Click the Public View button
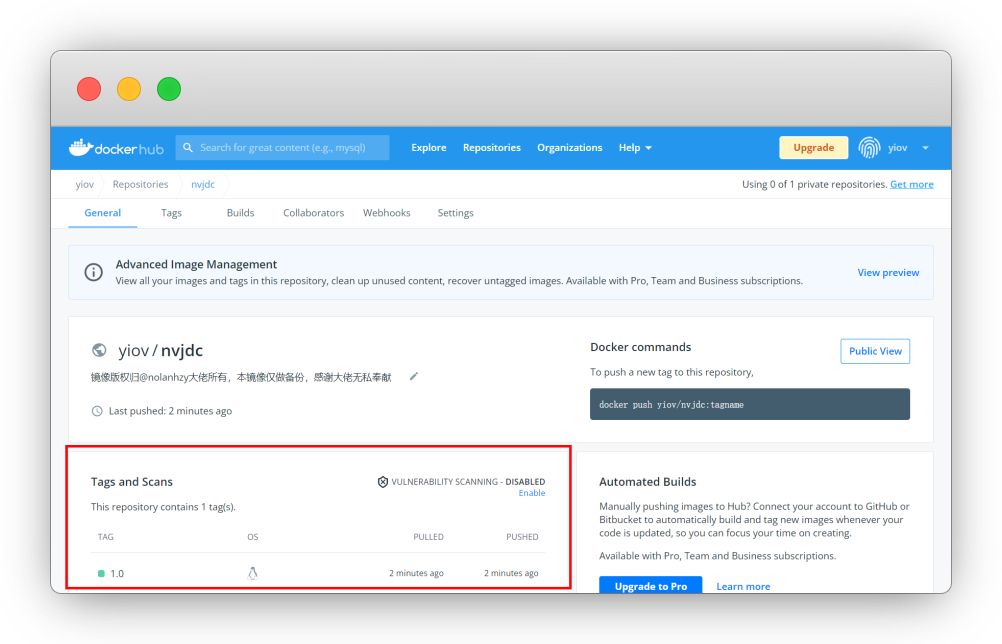This screenshot has height=644, width=1002. coord(875,351)
